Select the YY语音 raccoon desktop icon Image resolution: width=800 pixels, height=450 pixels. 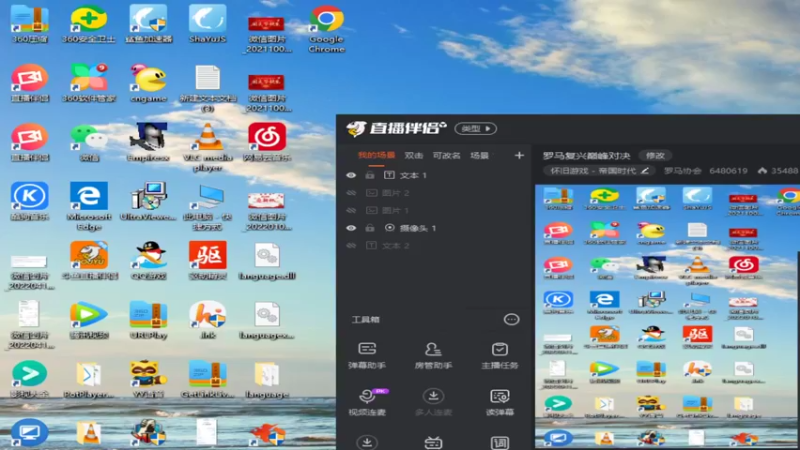148,380
